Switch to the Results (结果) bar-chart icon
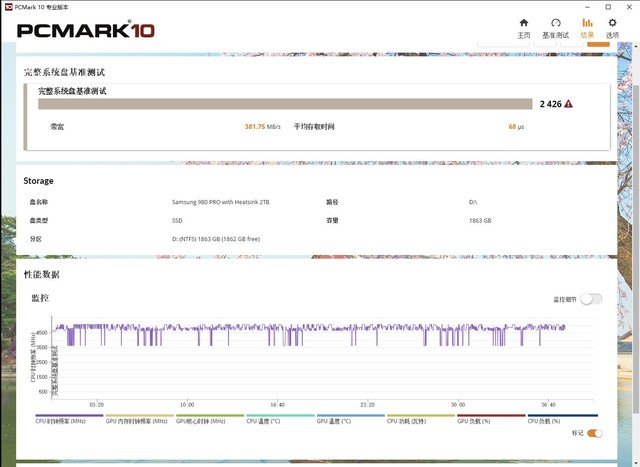Screen dimensions: 640x467 click(x=587, y=23)
